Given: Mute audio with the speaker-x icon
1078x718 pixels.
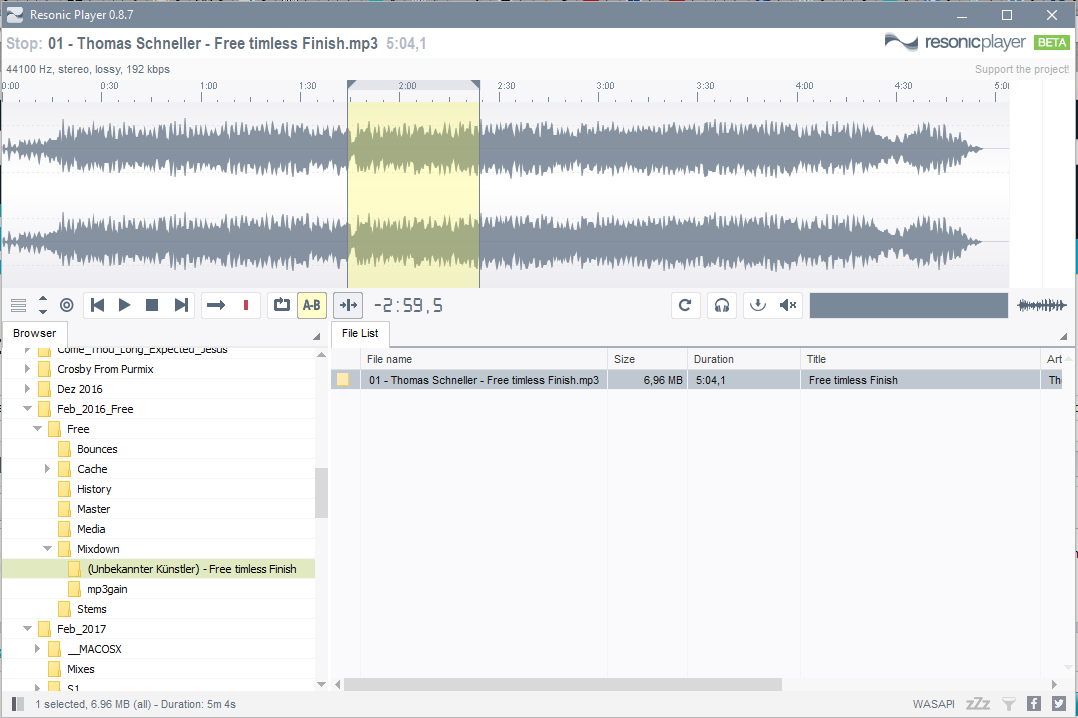Looking at the screenshot, I should pyautogui.click(x=788, y=305).
